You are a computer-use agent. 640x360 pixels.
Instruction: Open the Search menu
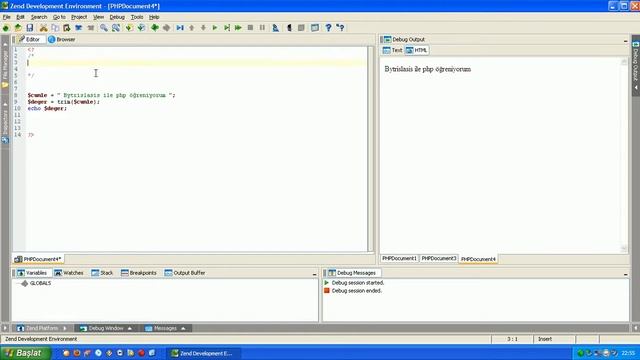point(39,17)
